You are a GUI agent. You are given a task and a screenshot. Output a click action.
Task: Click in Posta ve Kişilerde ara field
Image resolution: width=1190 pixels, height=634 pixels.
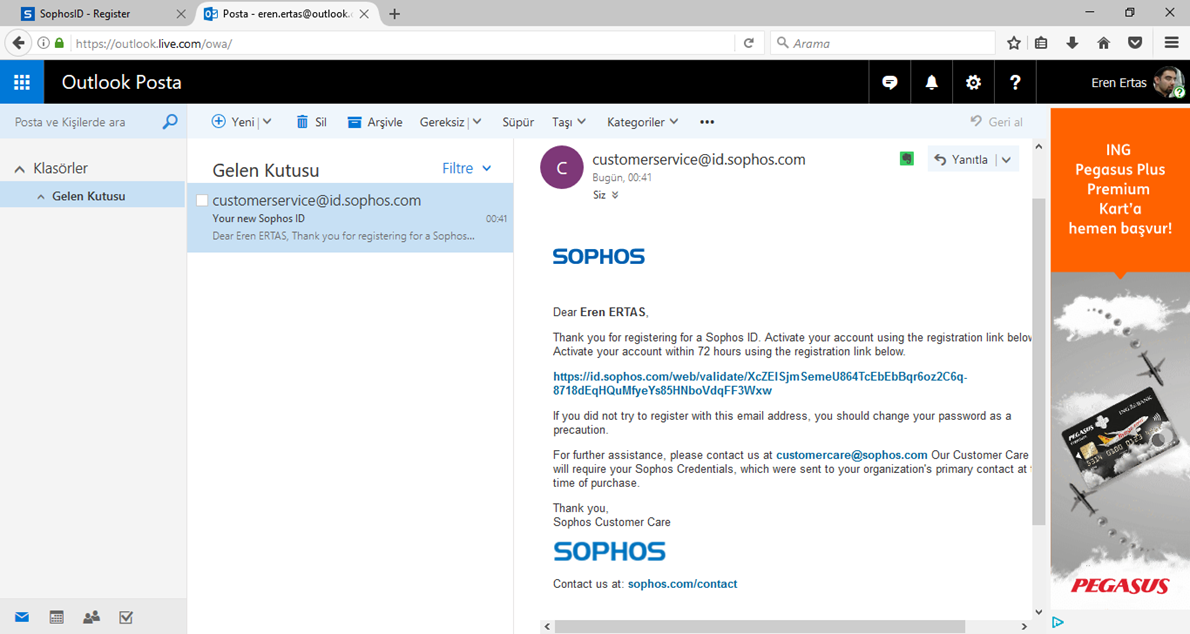point(80,121)
